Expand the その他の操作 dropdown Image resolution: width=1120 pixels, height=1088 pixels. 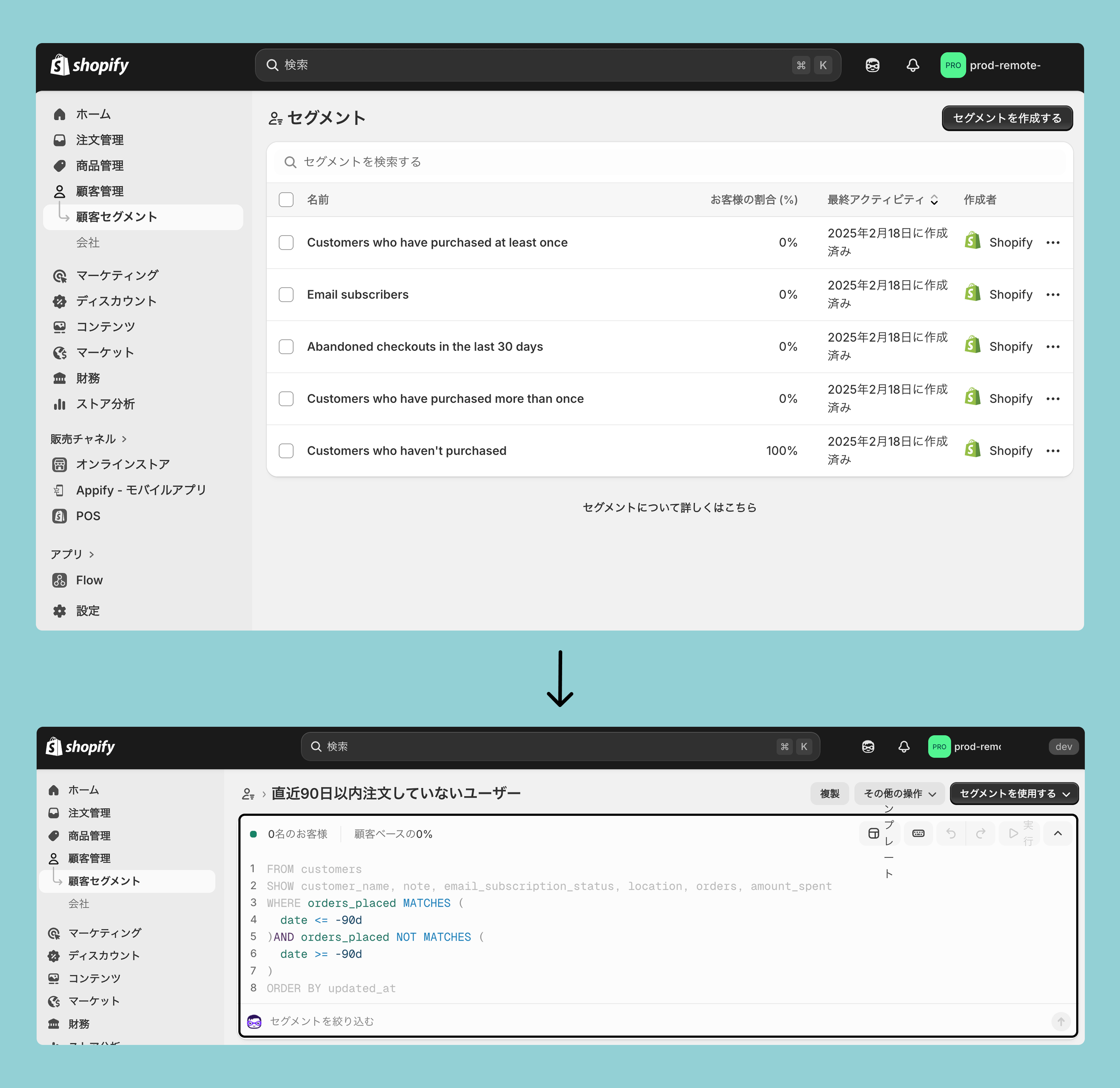click(x=900, y=794)
